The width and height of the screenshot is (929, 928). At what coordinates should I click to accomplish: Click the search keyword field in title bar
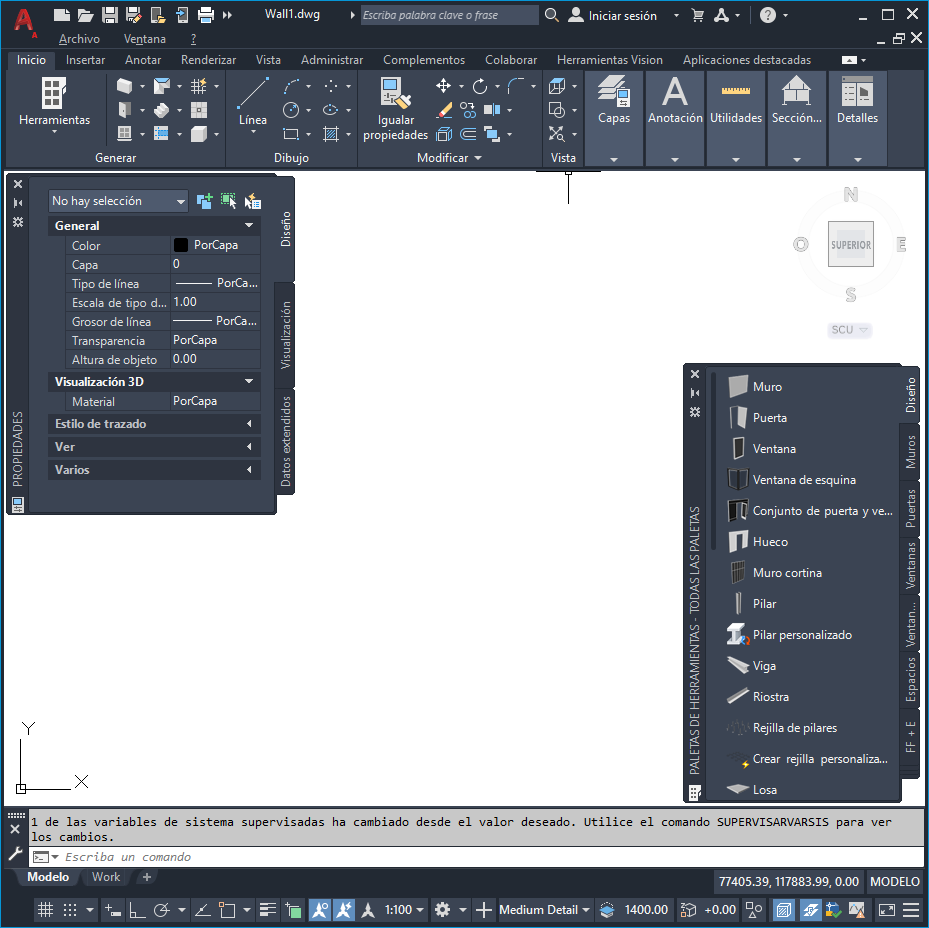(450, 15)
